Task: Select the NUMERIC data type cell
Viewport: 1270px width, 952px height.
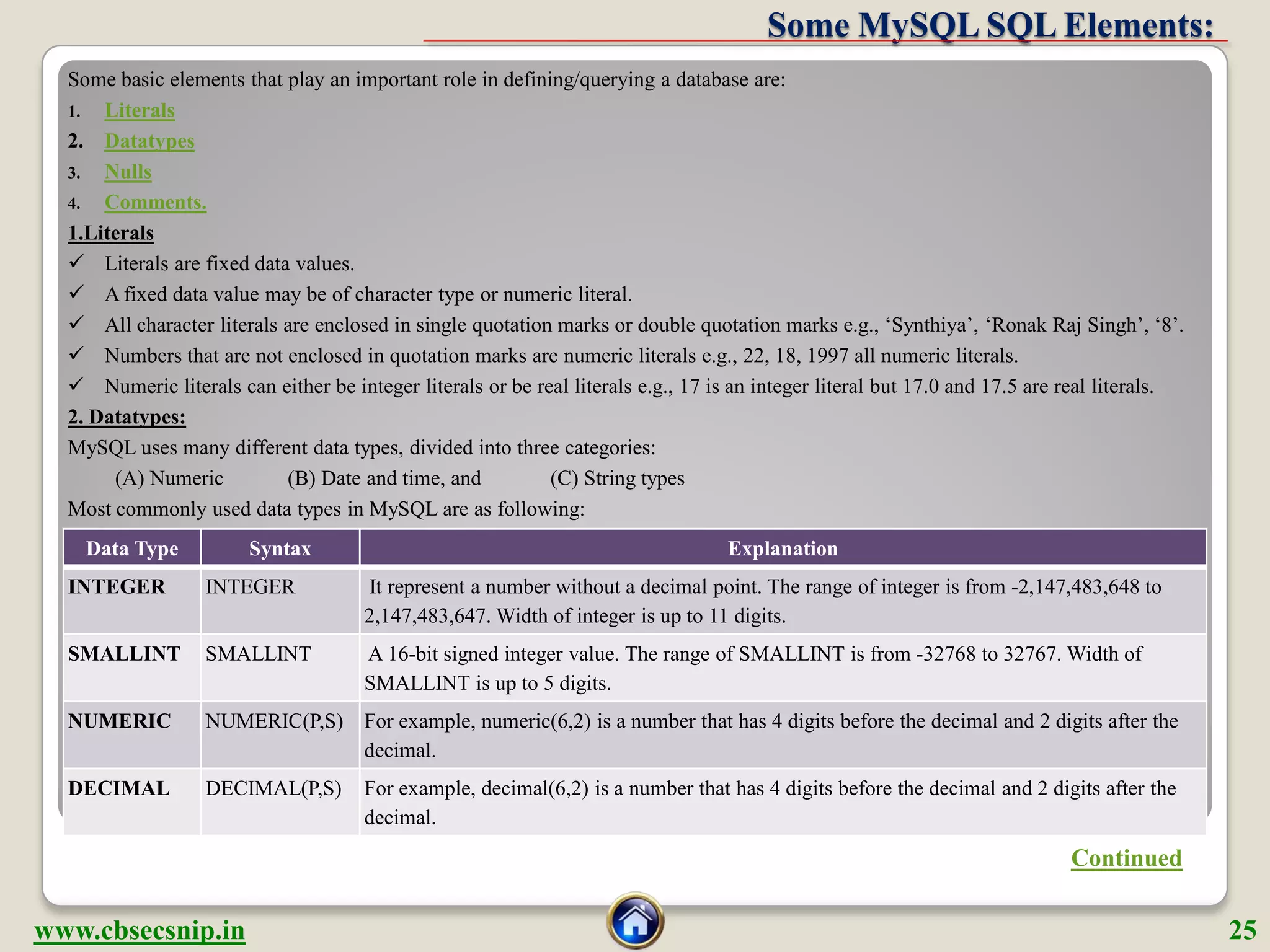Action: (120, 721)
